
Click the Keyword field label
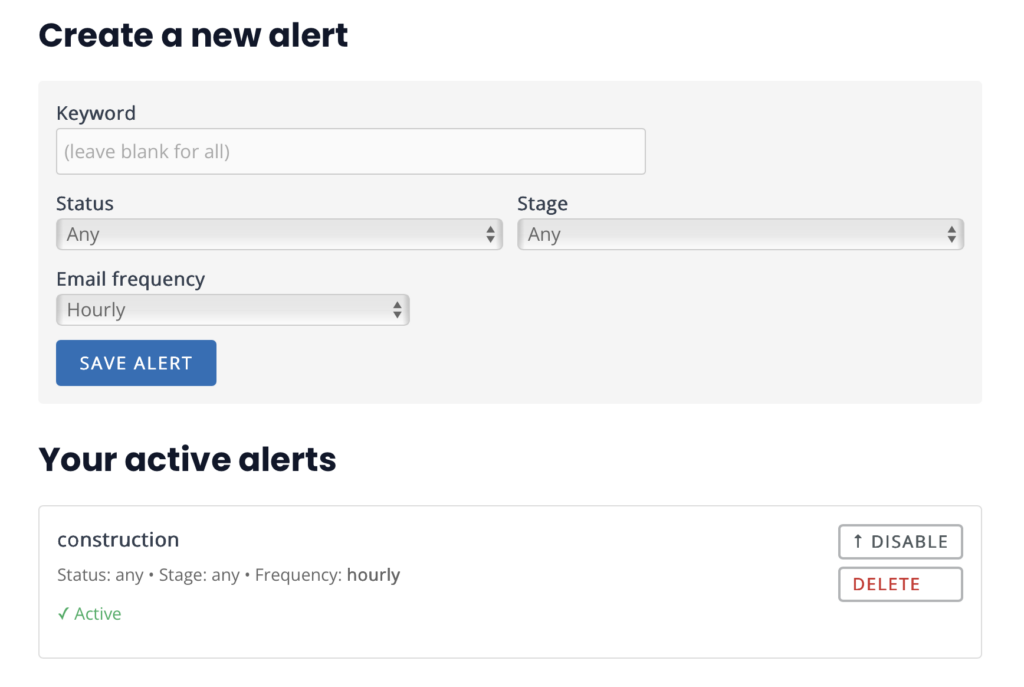(x=96, y=113)
